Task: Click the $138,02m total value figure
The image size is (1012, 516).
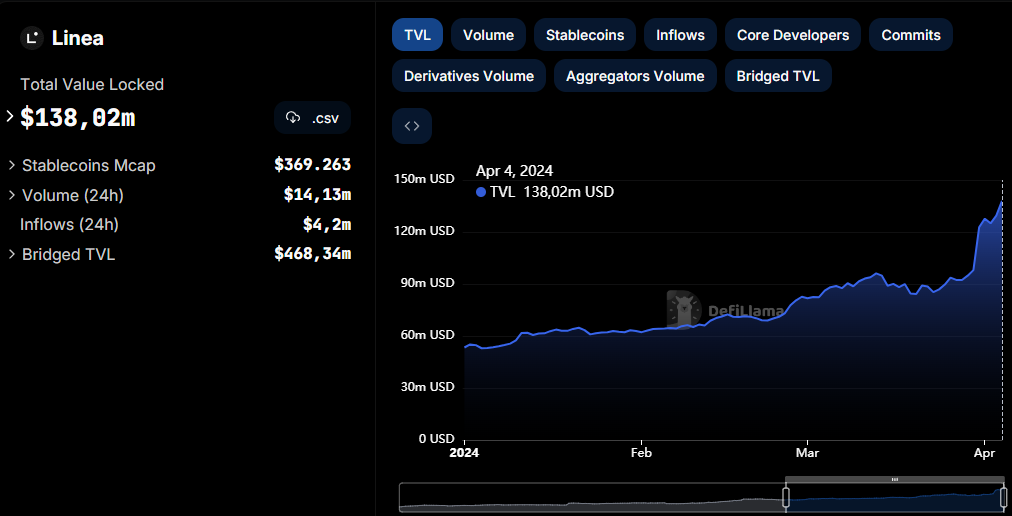Action: (x=77, y=118)
